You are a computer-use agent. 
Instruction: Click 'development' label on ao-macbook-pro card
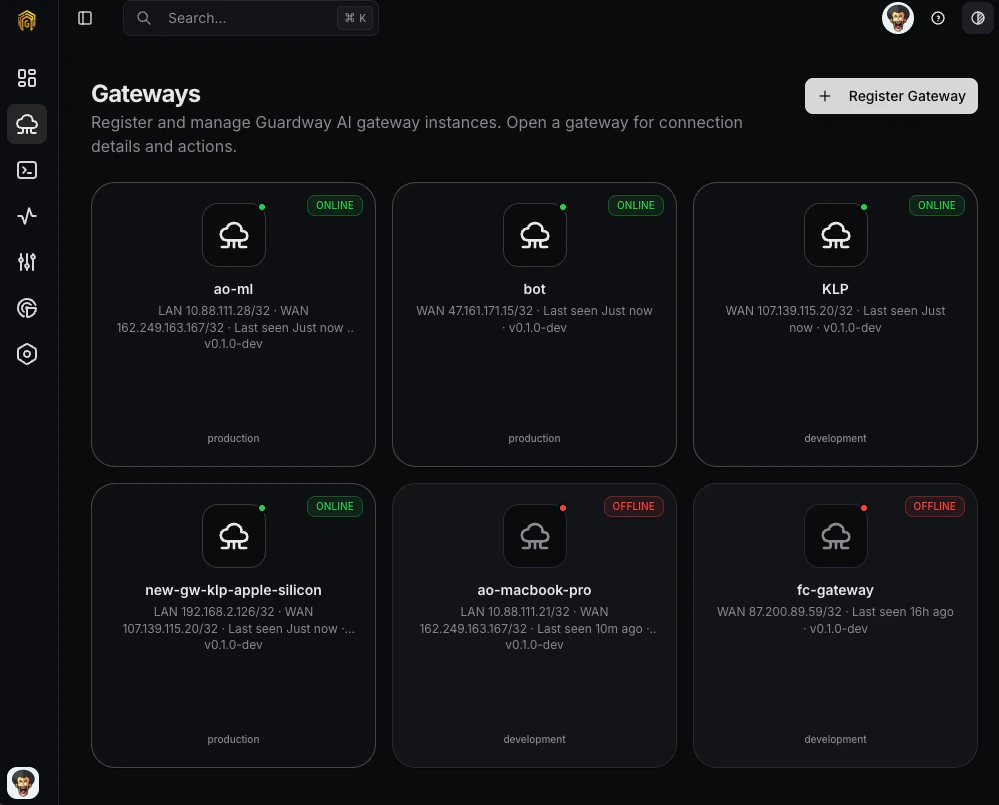(535, 739)
